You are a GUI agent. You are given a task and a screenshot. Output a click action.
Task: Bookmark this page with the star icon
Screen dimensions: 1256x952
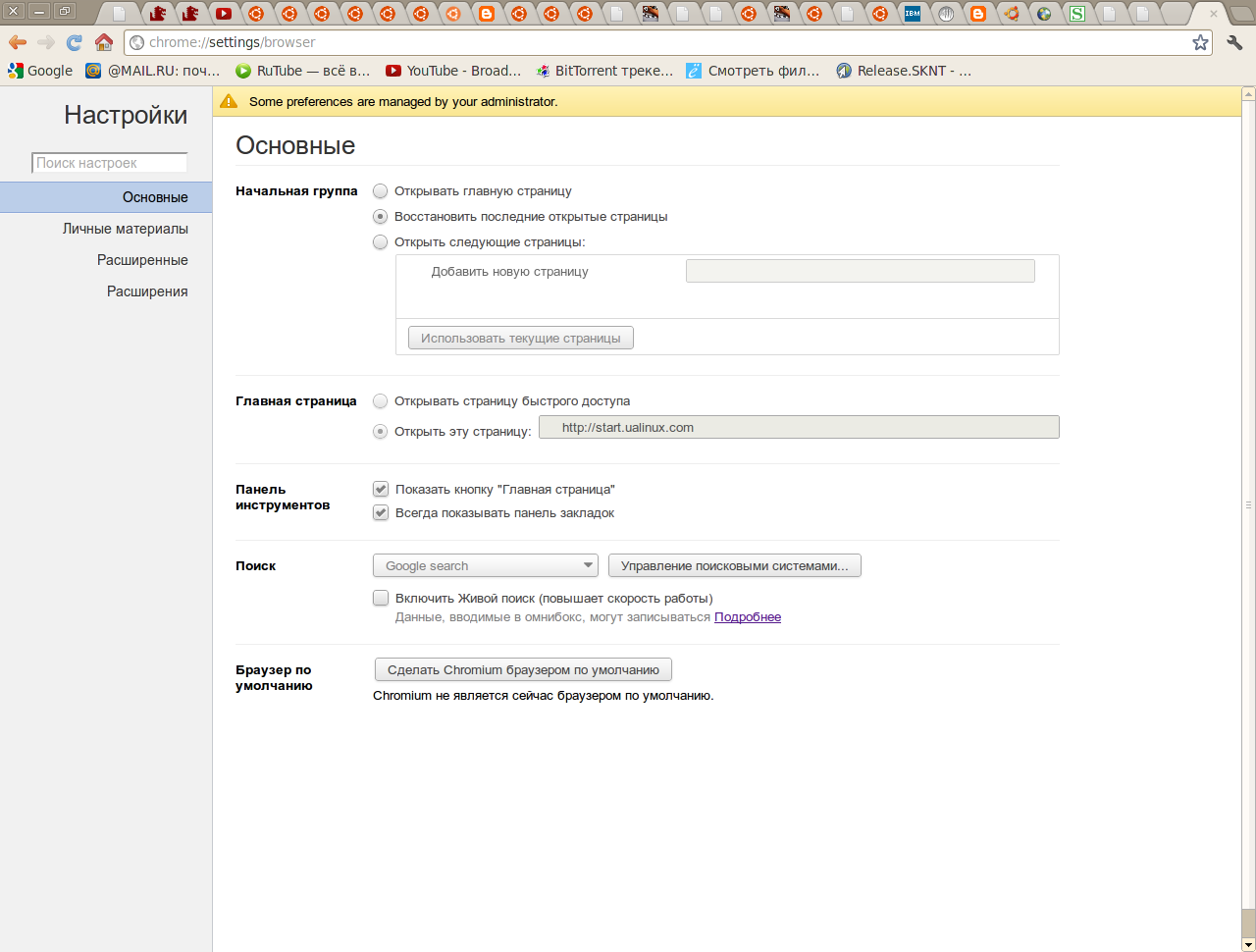pos(1200,42)
